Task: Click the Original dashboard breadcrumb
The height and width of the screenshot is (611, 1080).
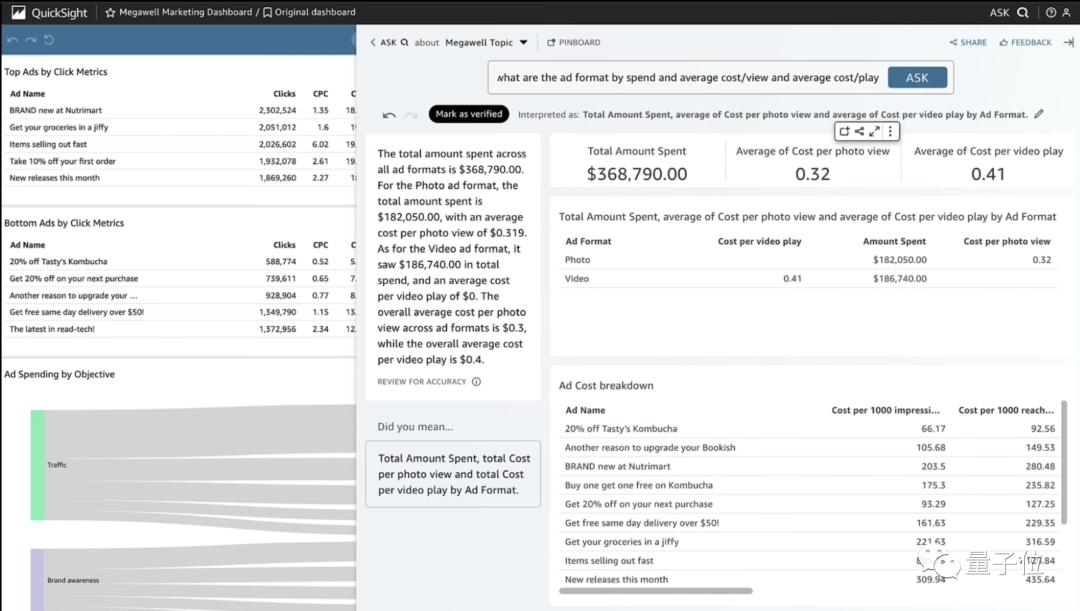Action: pyautogui.click(x=315, y=12)
